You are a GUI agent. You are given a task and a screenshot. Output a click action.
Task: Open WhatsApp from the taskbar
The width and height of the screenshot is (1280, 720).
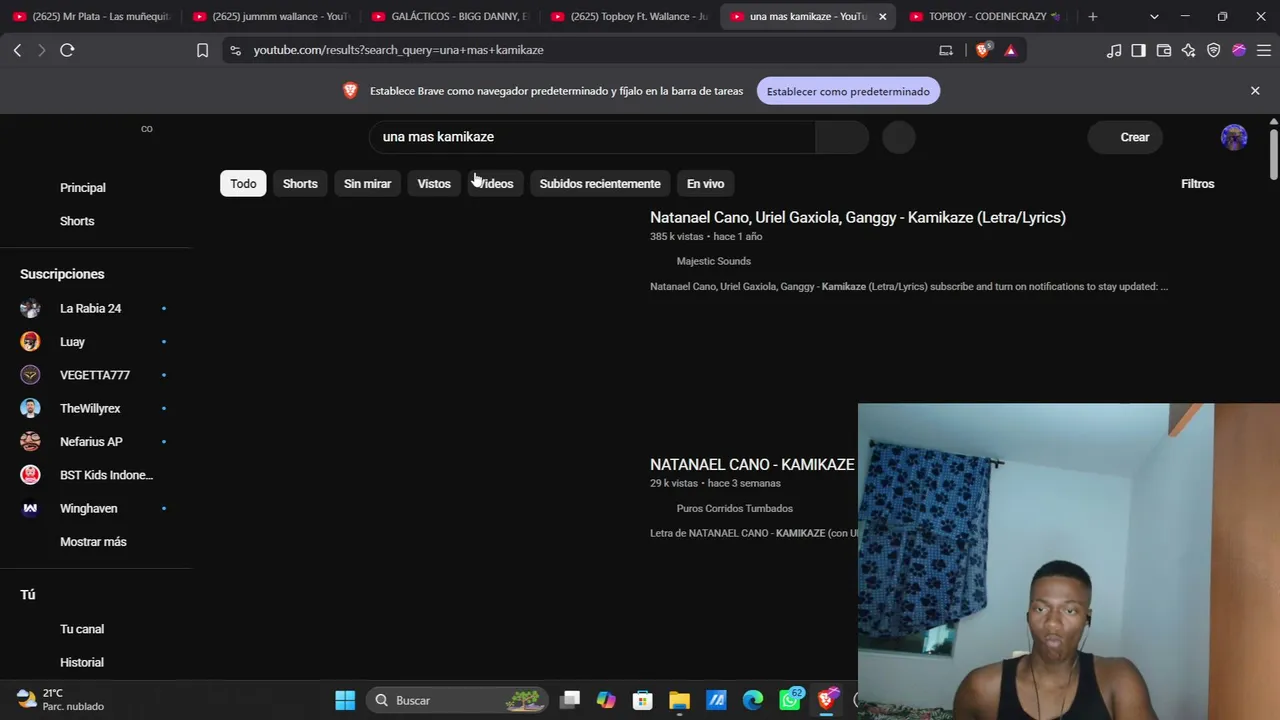[791, 700]
